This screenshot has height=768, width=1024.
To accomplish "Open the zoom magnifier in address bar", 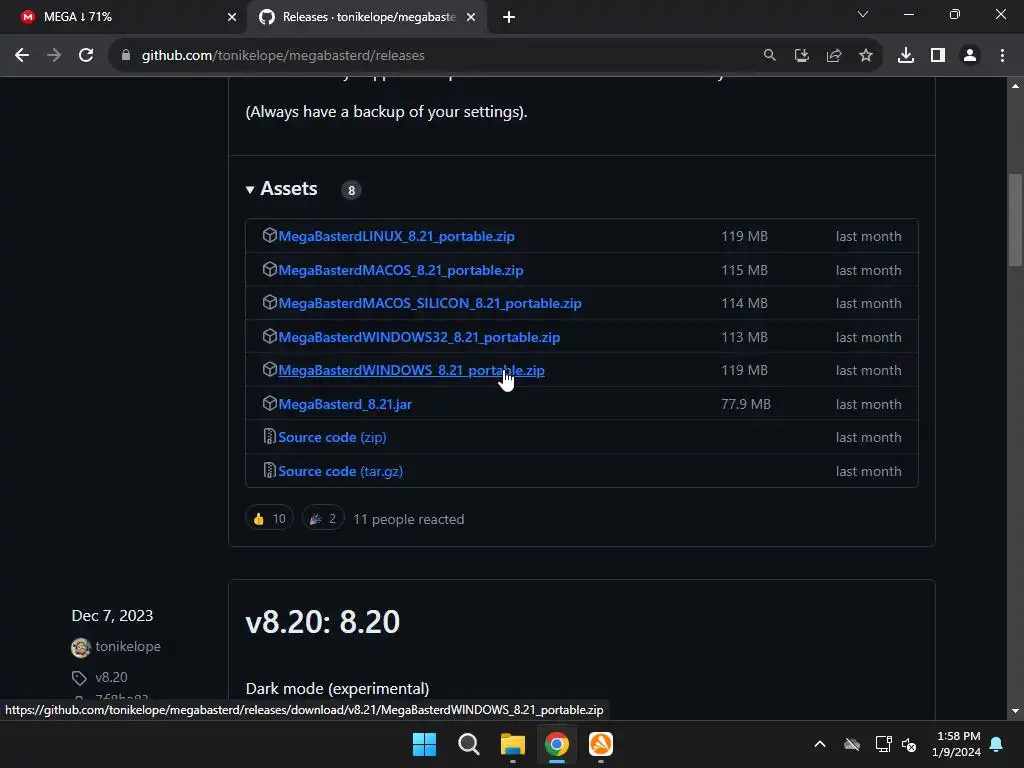I will click(x=770, y=56).
